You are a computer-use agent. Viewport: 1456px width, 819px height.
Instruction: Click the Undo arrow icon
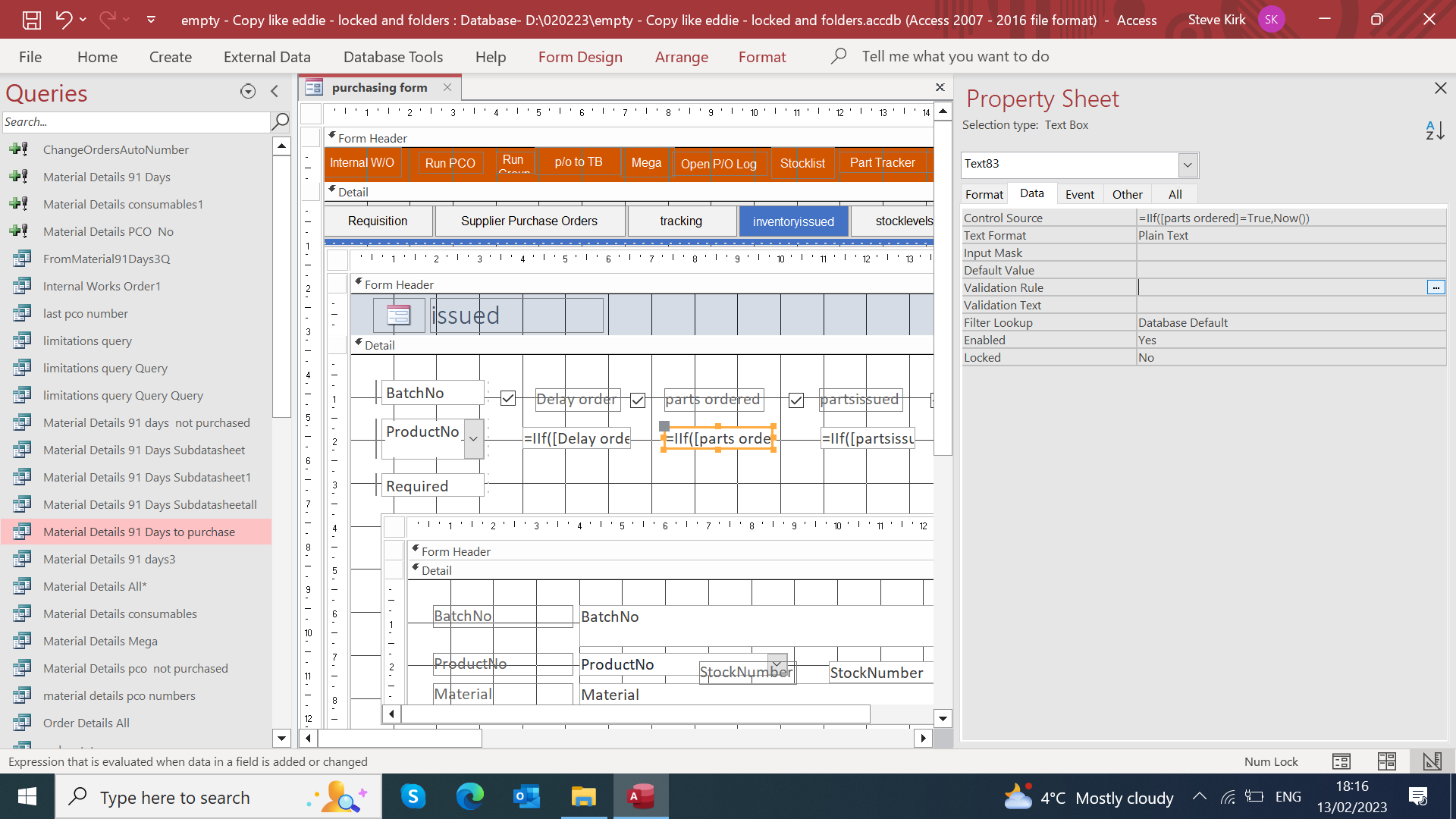(64, 20)
